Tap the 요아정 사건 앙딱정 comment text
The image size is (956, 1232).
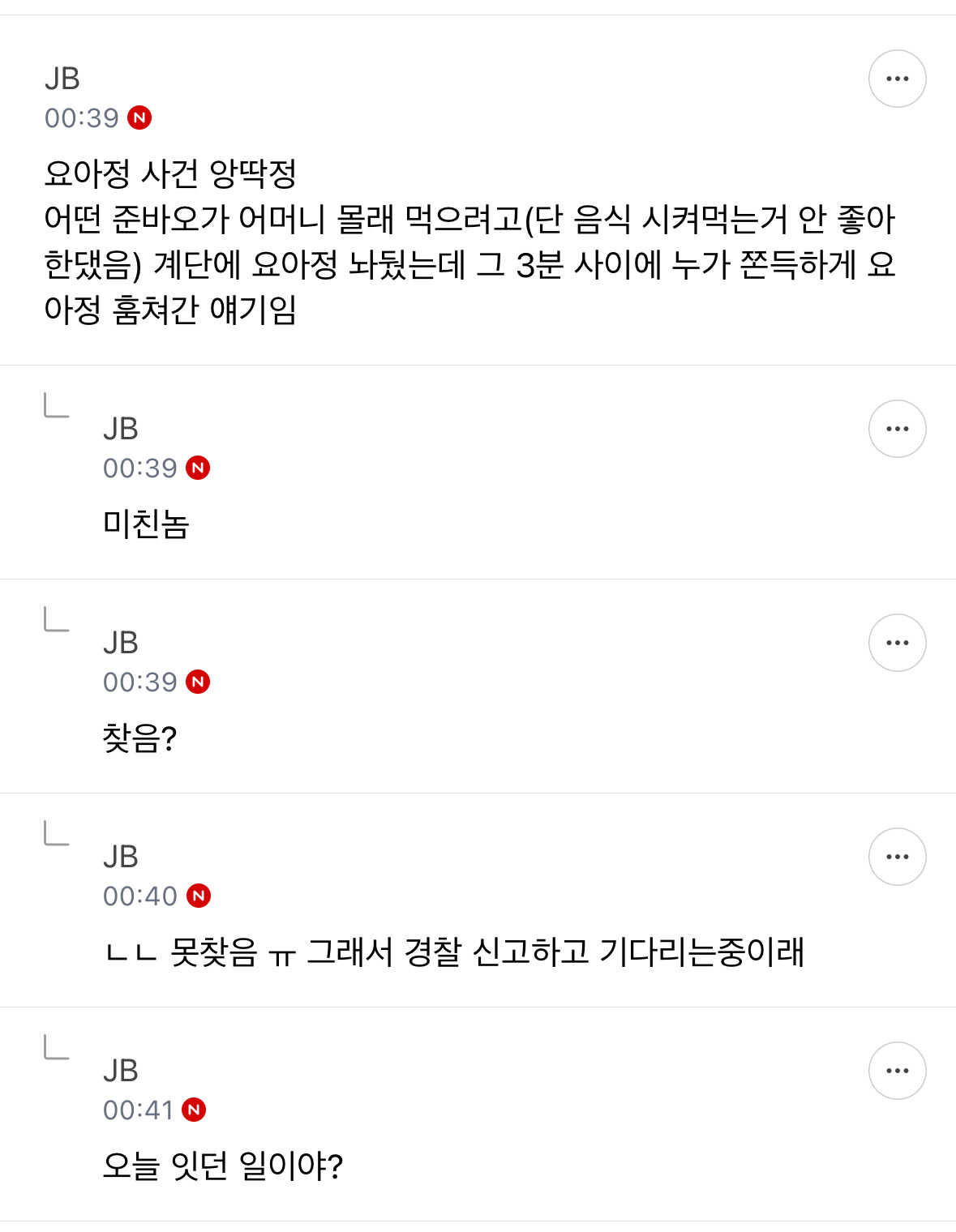[x=469, y=241]
